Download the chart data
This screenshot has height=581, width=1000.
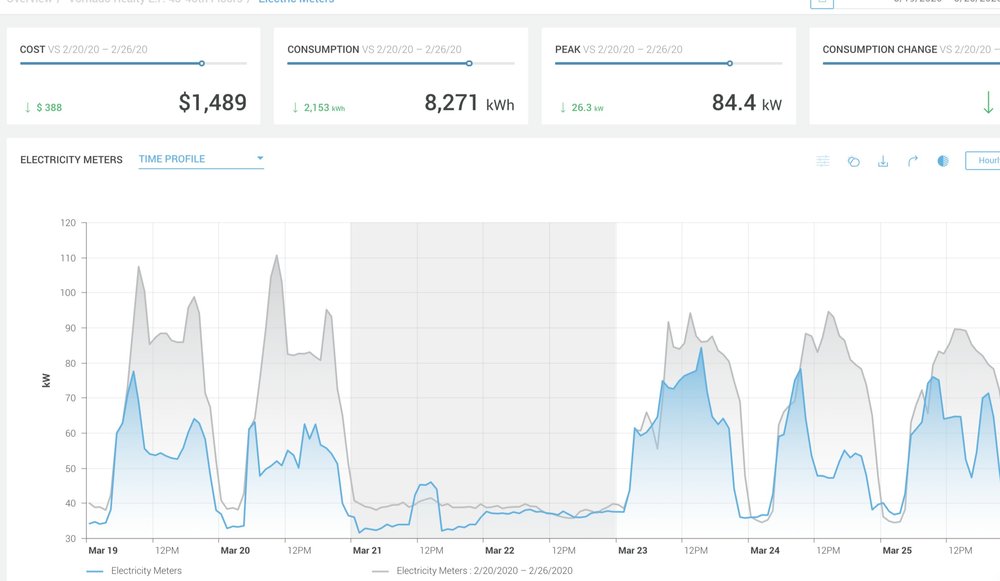(883, 161)
